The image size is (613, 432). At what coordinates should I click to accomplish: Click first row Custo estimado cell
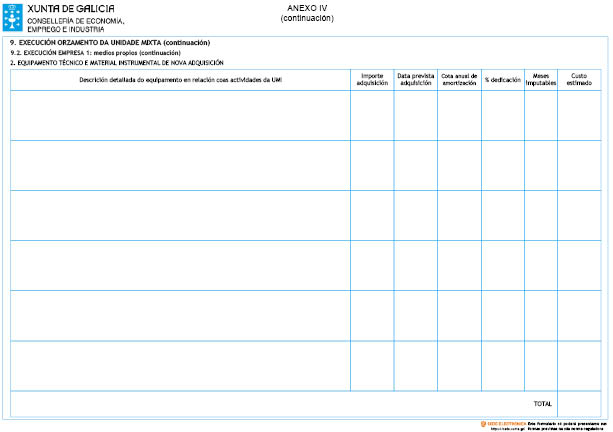[579, 115]
